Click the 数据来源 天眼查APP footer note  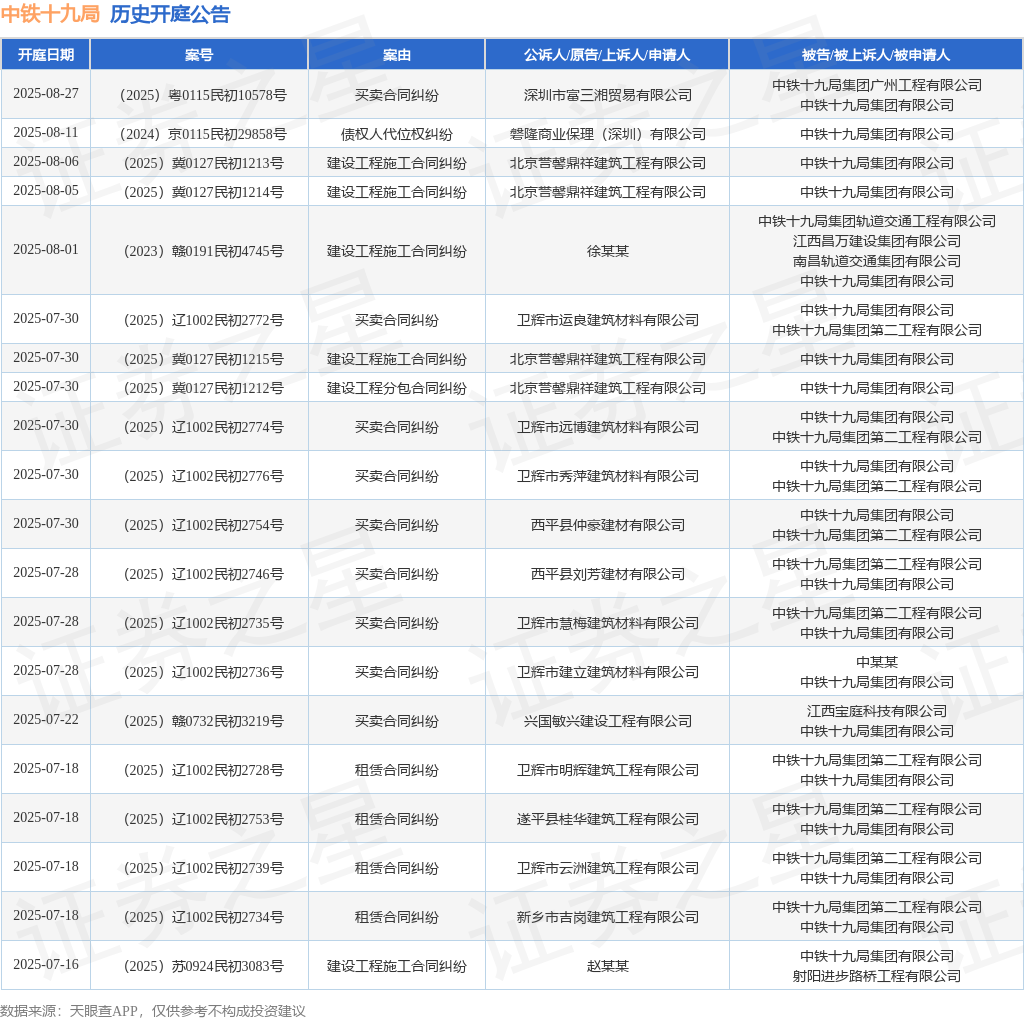(153, 1011)
